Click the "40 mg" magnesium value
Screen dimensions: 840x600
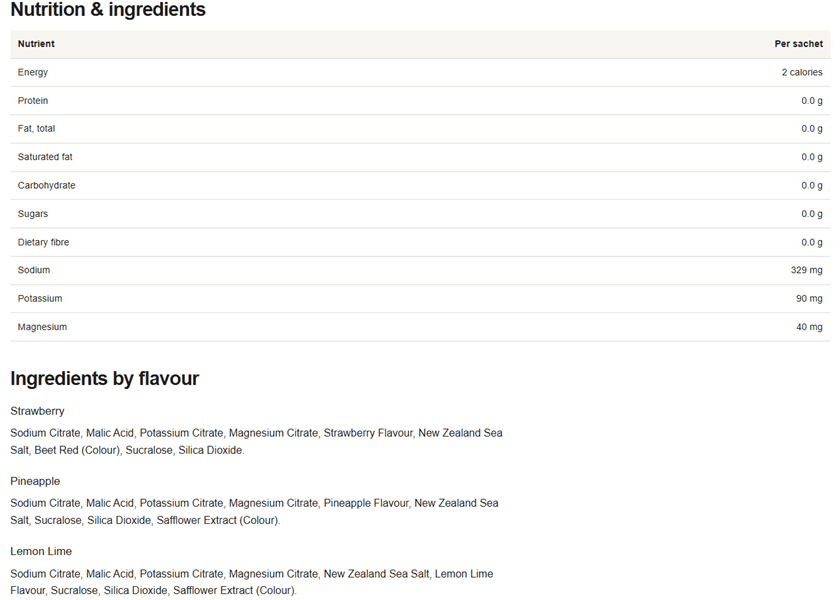tap(809, 327)
